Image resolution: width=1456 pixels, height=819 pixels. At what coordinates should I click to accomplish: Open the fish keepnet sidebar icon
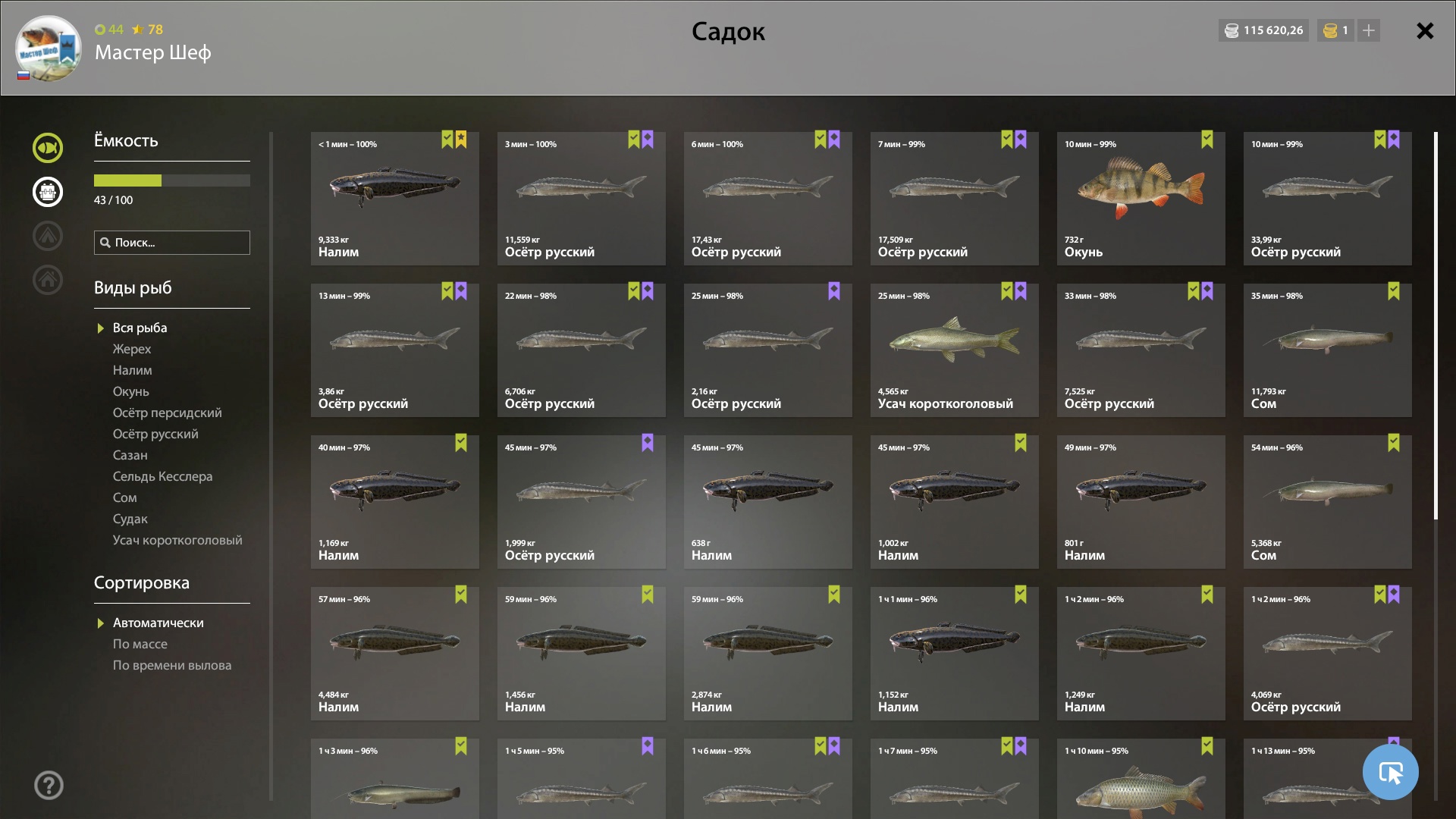coord(48,148)
